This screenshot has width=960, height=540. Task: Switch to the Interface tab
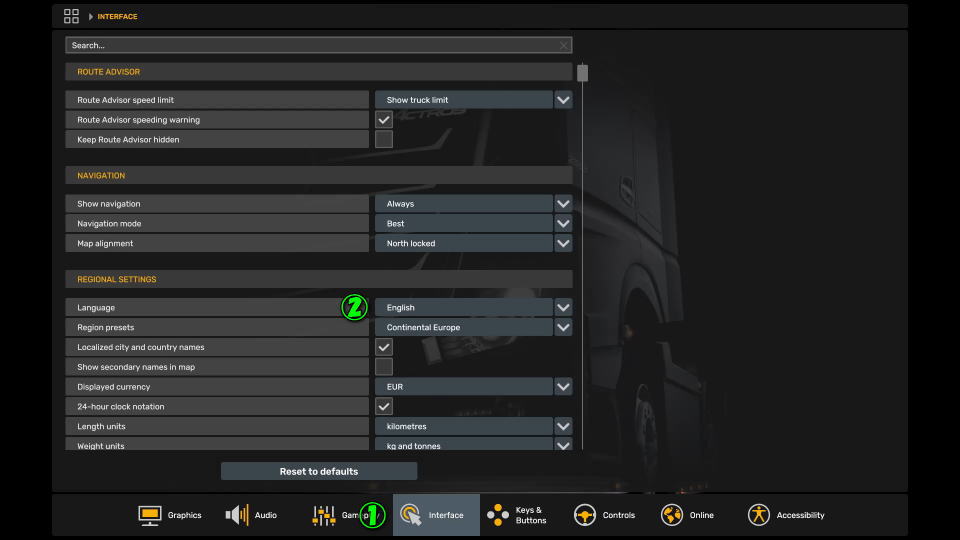[x=436, y=515]
